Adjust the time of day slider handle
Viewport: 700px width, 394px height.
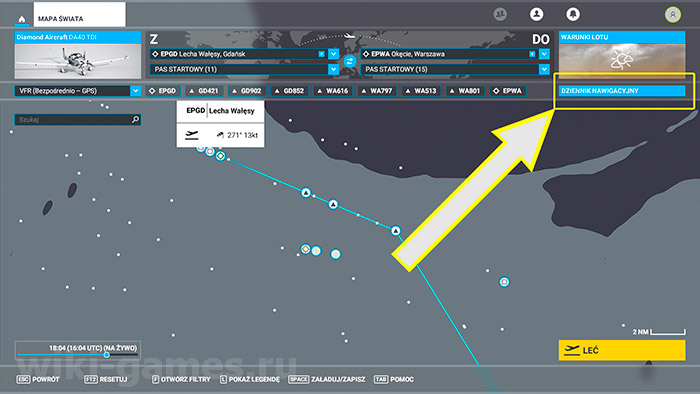(107, 355)
